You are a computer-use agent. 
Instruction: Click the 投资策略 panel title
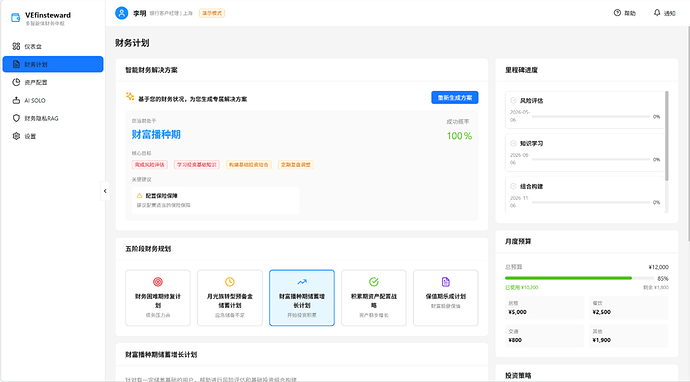point(518,375)
